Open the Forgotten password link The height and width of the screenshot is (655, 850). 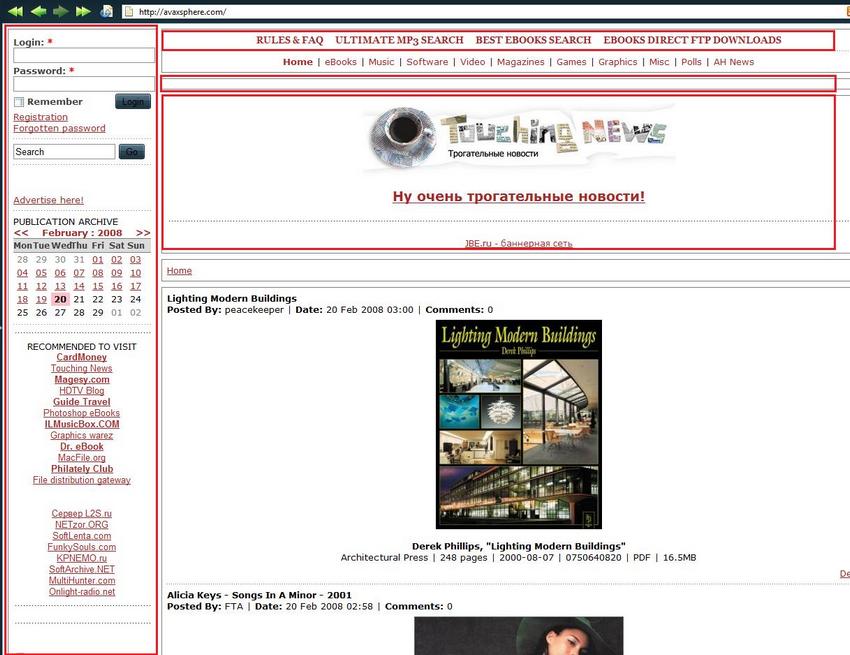click(60, 129)
